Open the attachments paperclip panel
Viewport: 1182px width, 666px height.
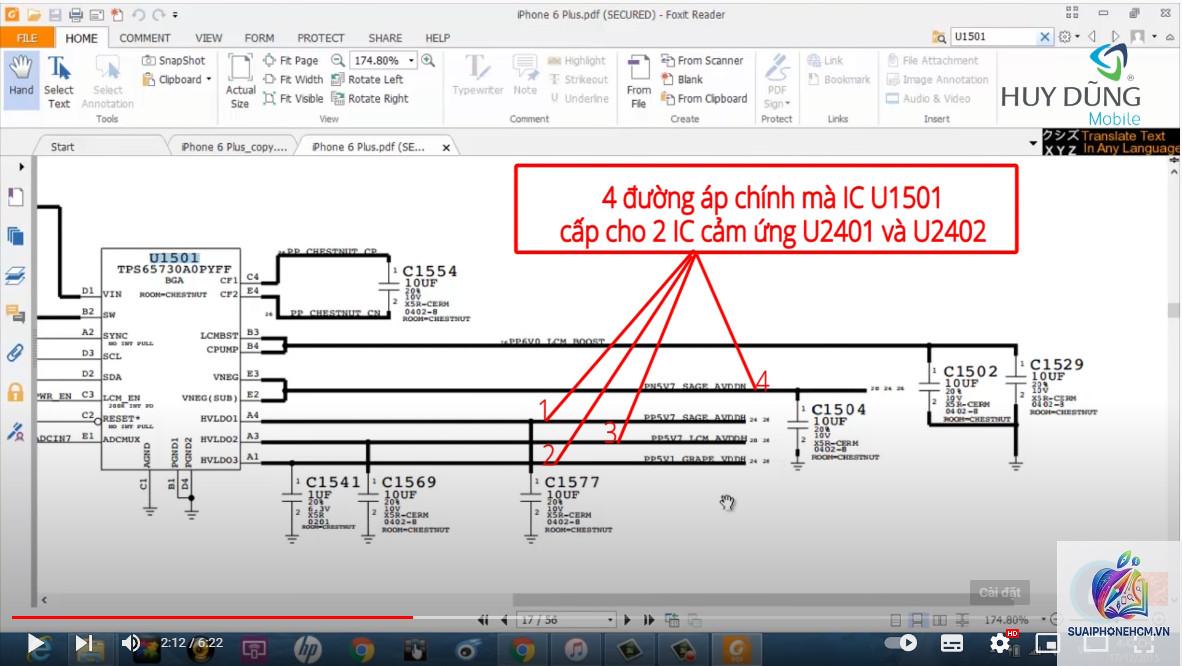(x=16, y=352)
